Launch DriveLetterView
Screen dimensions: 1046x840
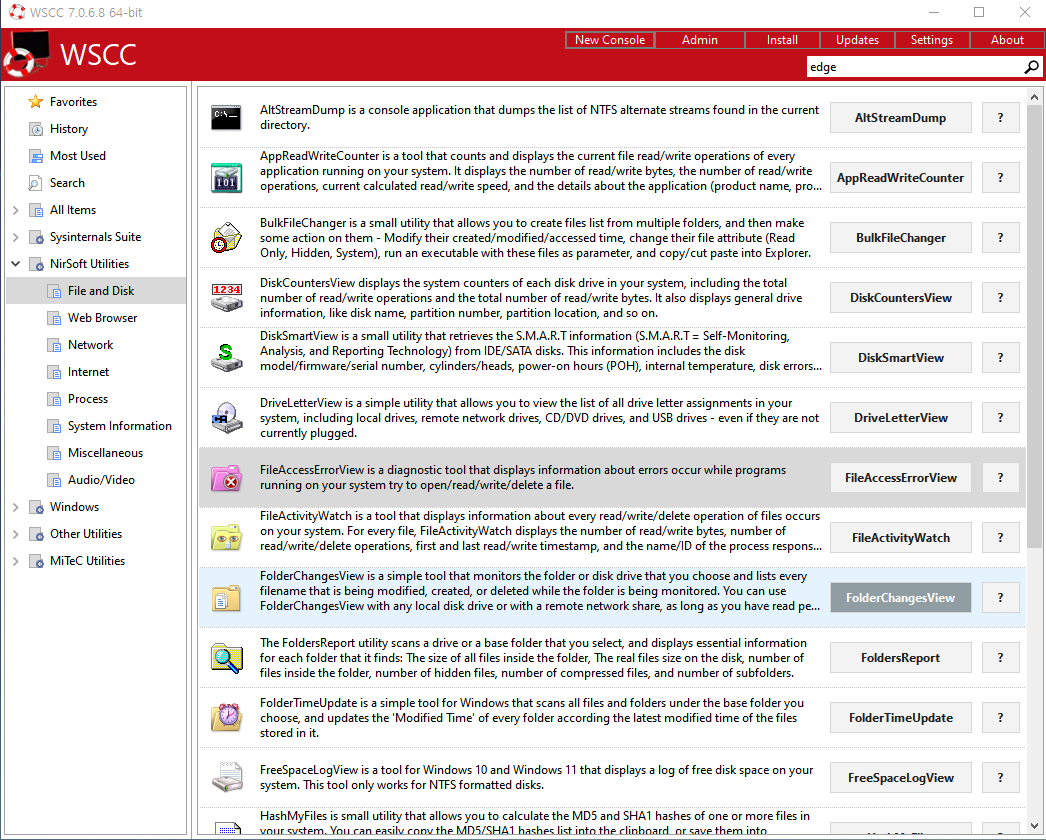coord(901,418)
